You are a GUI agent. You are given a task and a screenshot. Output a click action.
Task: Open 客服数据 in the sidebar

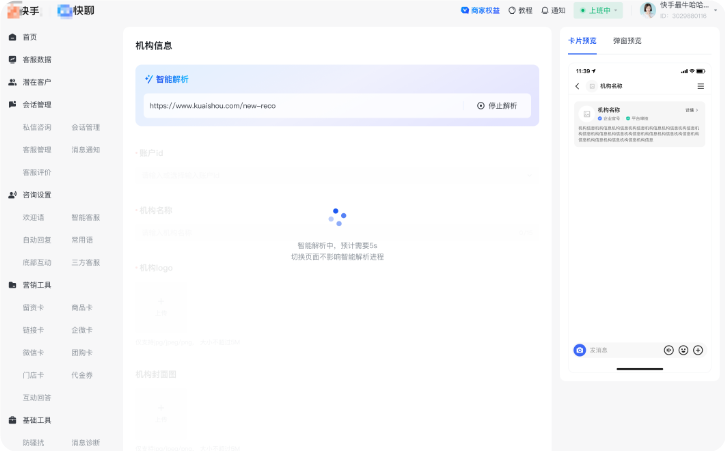coord(37,60)
